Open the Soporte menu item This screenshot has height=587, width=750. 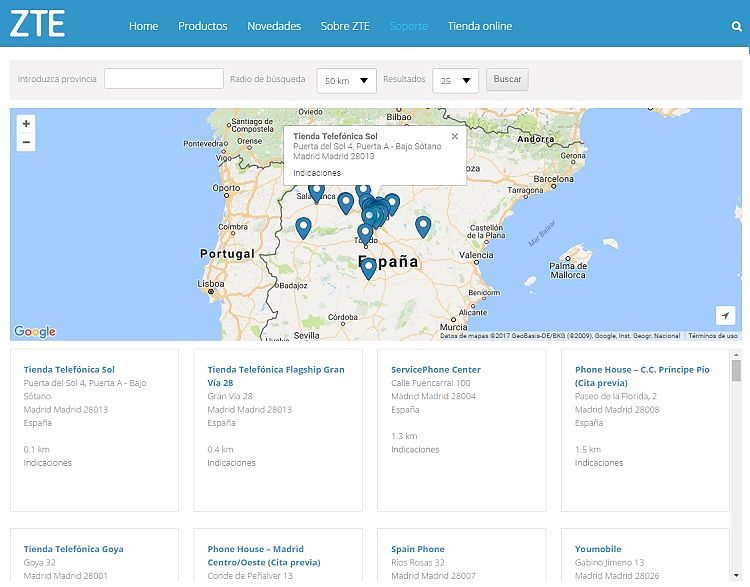coord(408,26)
